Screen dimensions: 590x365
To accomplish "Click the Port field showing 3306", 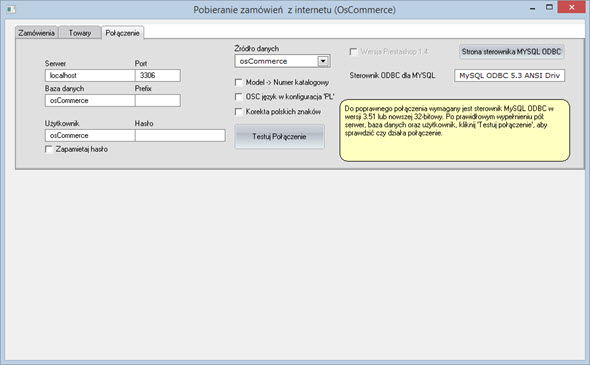I will click(x=158, y=75).
